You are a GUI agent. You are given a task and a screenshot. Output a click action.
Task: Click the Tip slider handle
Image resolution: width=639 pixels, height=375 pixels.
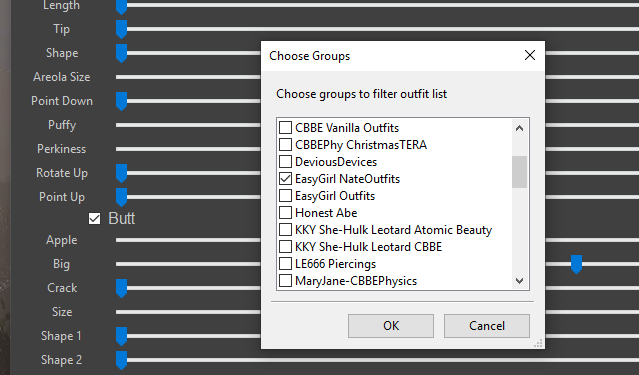click(x=121, y=29)
